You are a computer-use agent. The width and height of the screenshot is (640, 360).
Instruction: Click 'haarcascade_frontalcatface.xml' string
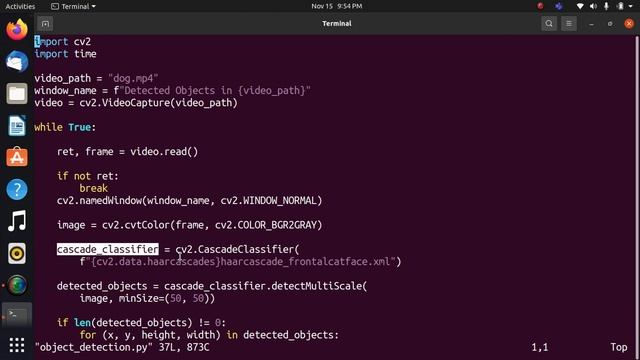tap(305, 262)
